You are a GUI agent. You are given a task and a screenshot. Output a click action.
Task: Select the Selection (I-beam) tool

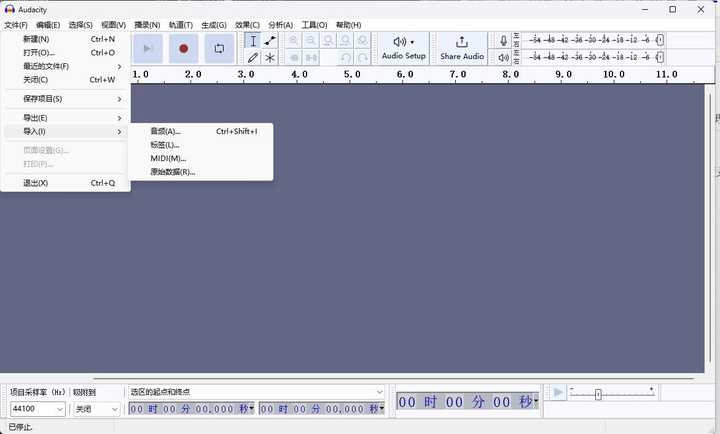[x=253, y=41]
